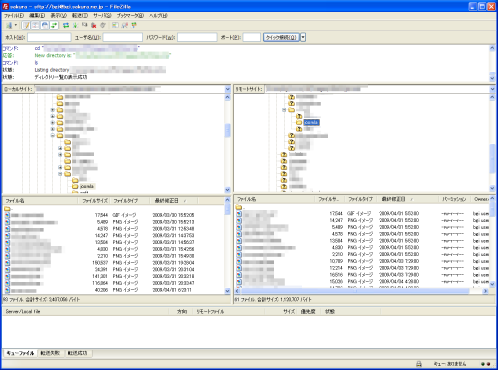Open the 編集(E) menu
The image size is (498, 370).
coord(37,16)
